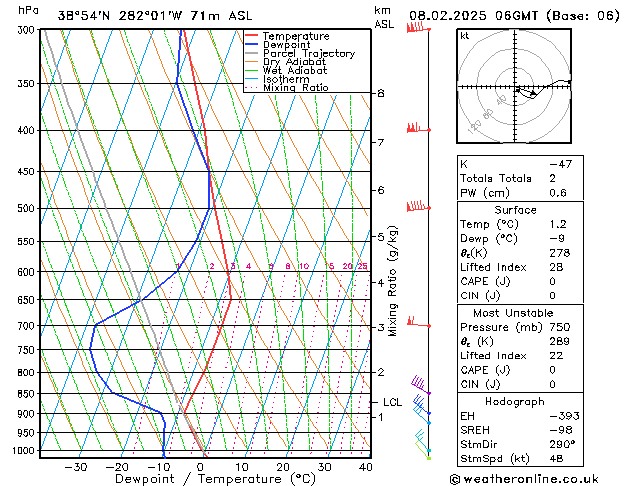
Task: Click the StmSpd (kt) value 48
Action: tap(556, 458)
